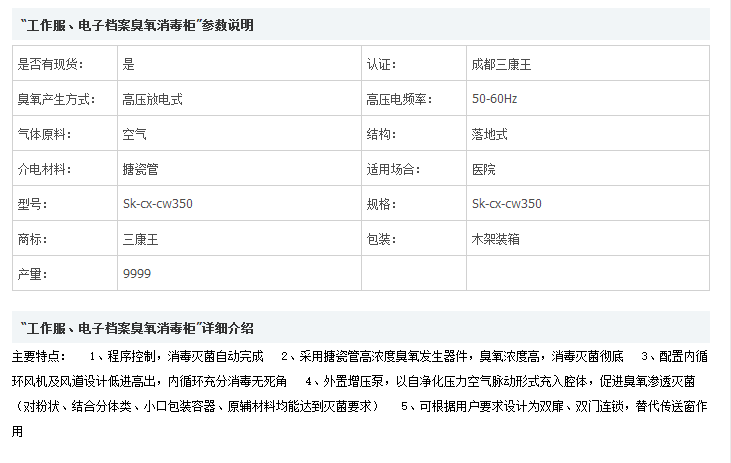Click the 高压放电式 value cell
731x463 pixels.
tap(152, 99)
